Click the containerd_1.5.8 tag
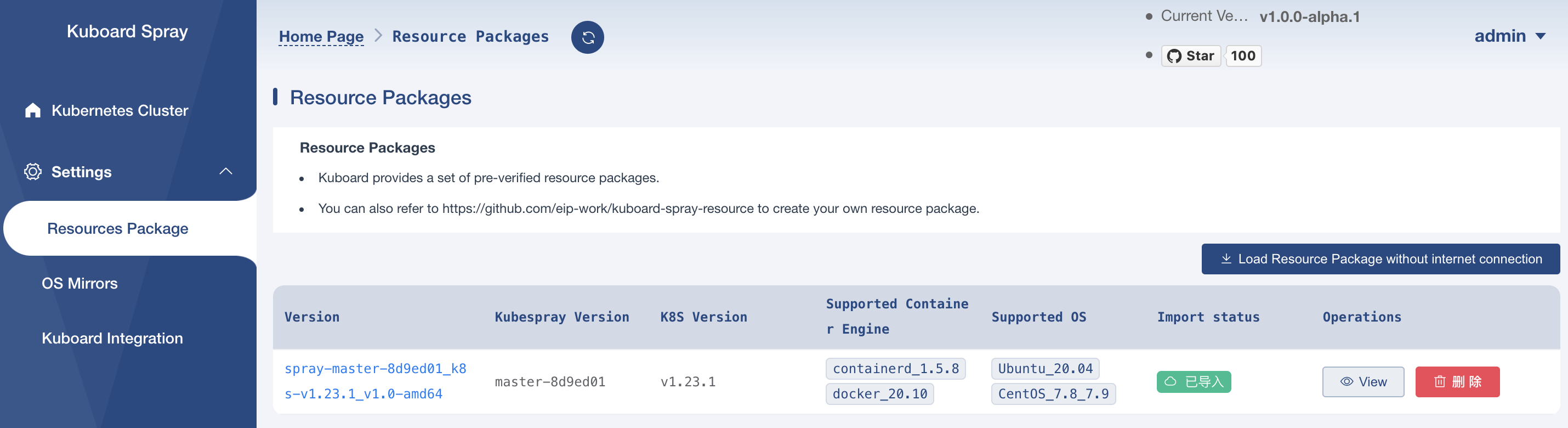 895,368
